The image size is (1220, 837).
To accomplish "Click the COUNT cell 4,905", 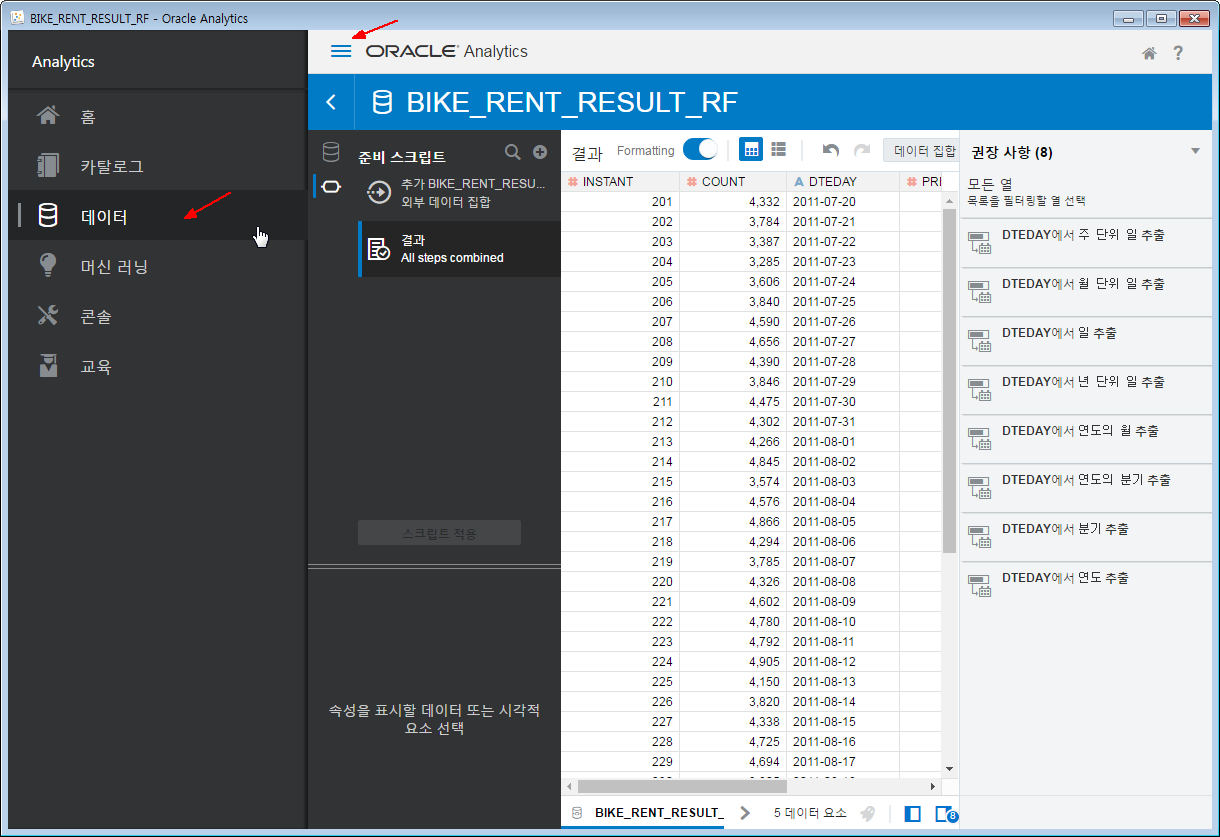I will [x=733, y=662].
